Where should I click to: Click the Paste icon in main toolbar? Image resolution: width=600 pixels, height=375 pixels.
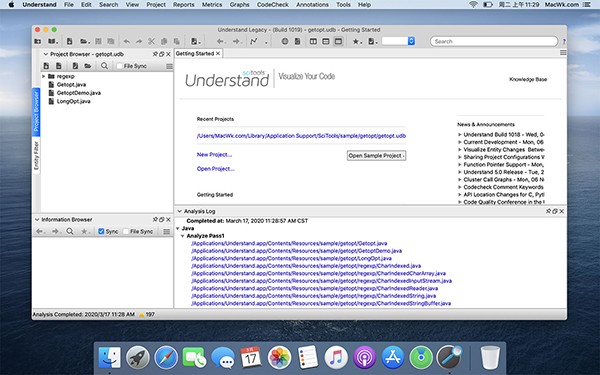pyautogui.click(x=176, y=41)
